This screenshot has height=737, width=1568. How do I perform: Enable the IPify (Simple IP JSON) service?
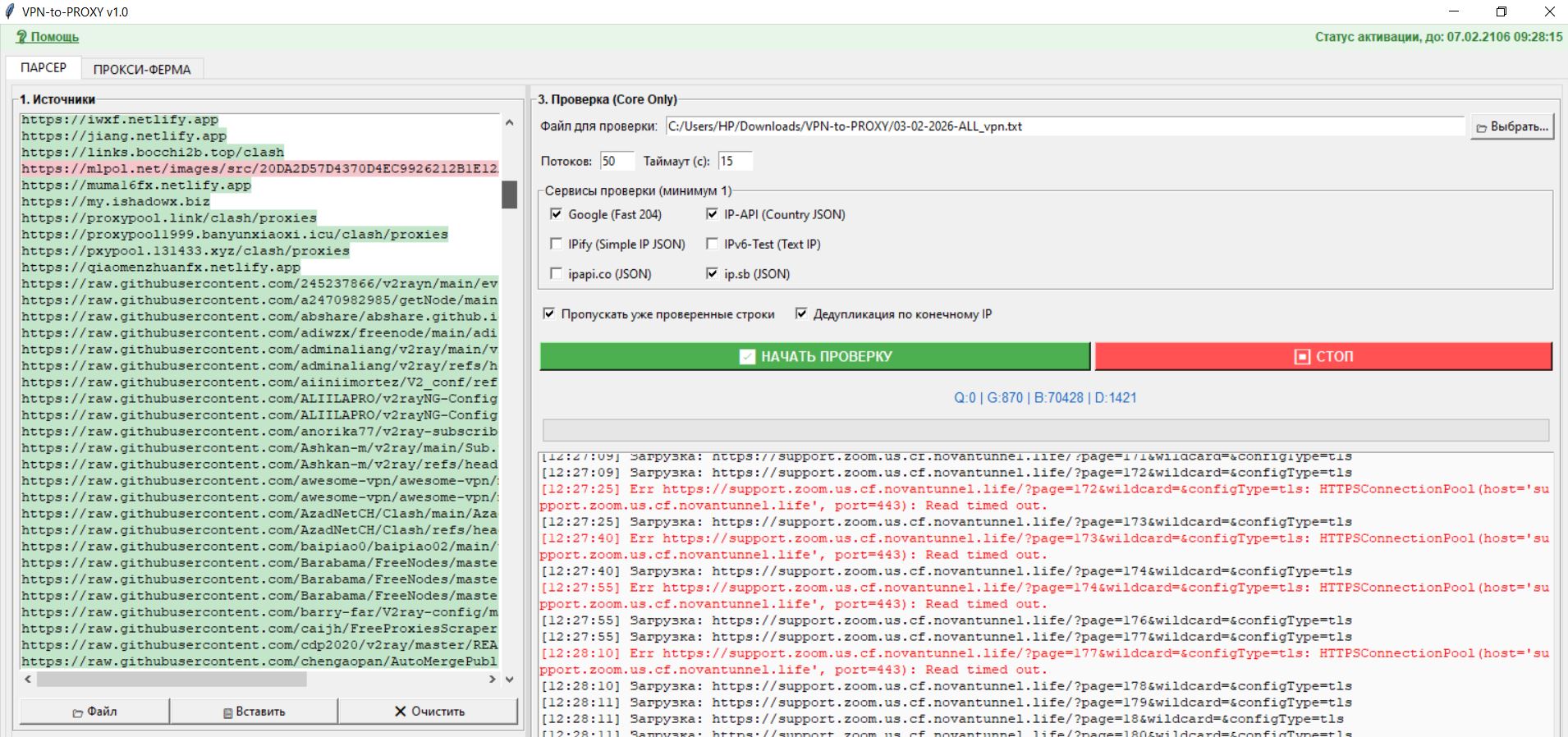coord(556,244)
